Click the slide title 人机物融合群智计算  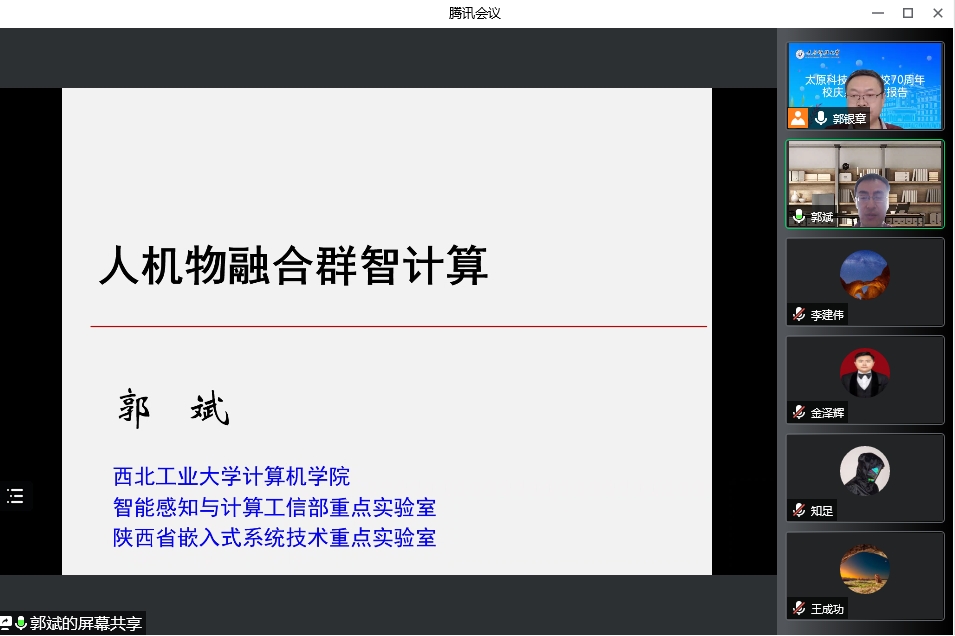tap(293, 266)
